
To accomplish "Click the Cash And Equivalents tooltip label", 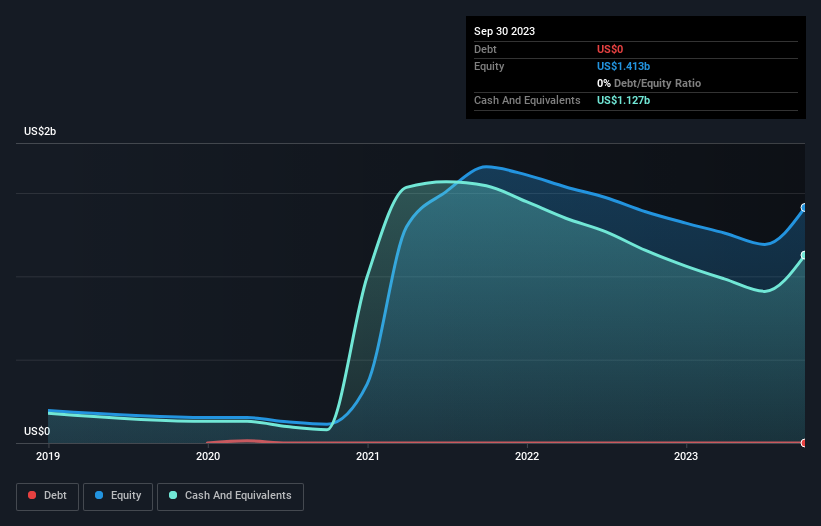I will (527, 100).
